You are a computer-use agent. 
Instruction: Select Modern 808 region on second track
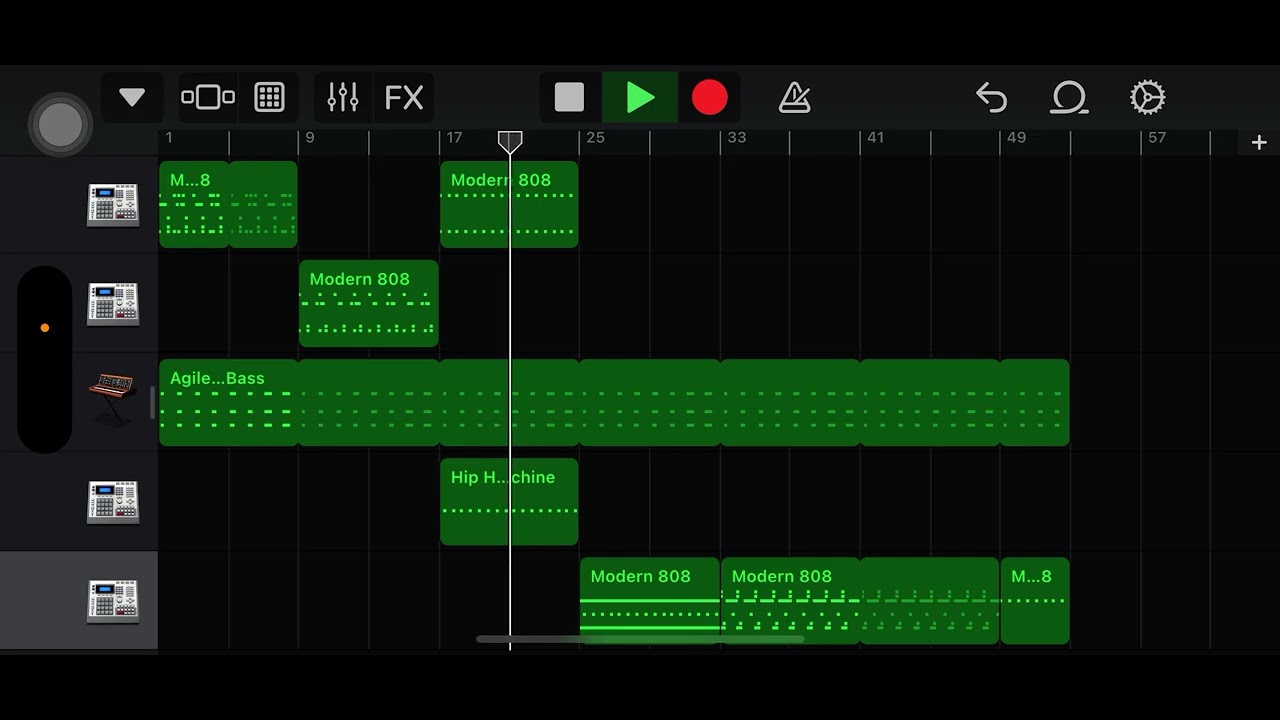click(369, 303)
